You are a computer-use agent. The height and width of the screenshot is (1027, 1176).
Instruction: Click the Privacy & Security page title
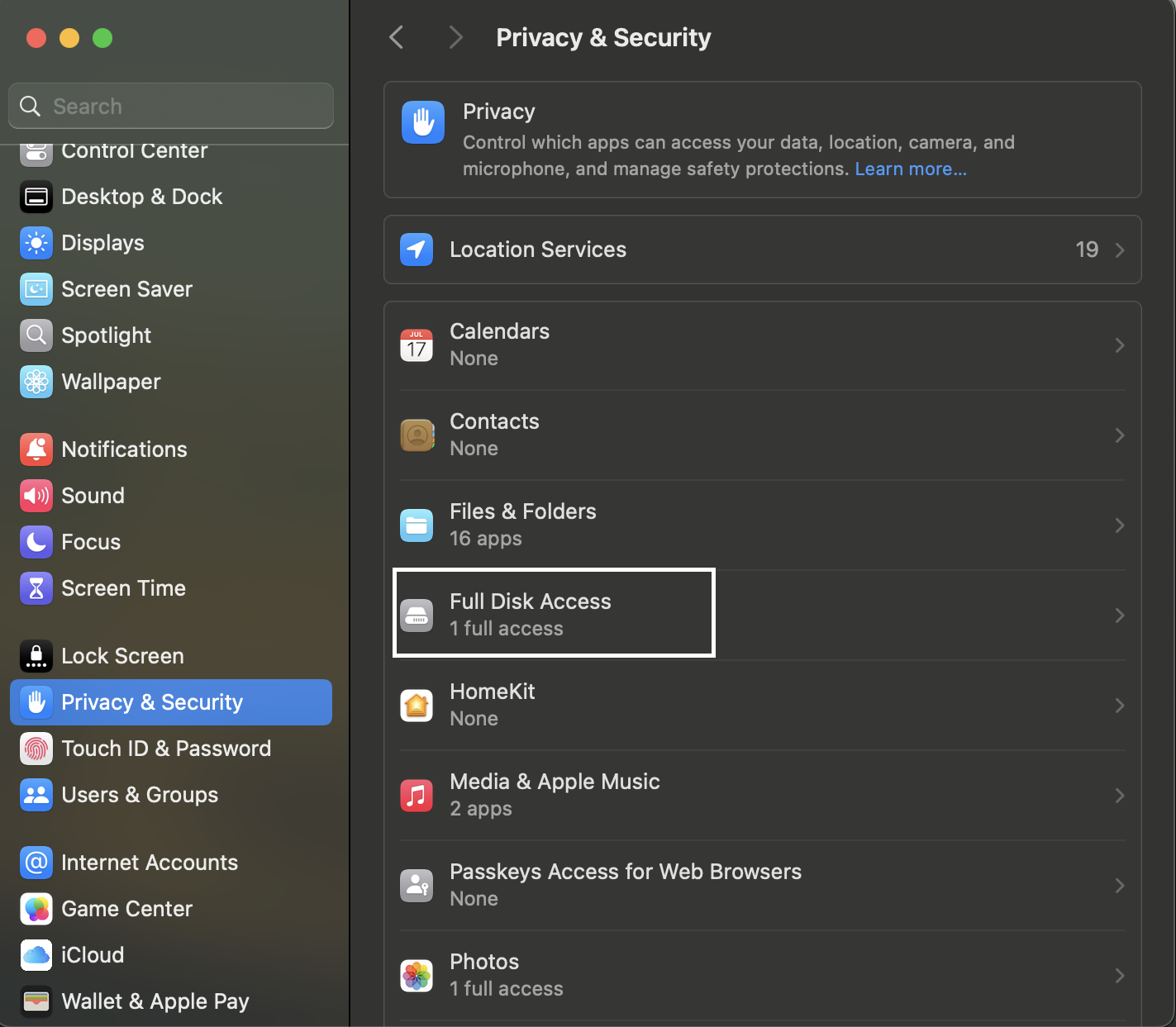pyautogui.click(x=603, y=37)
